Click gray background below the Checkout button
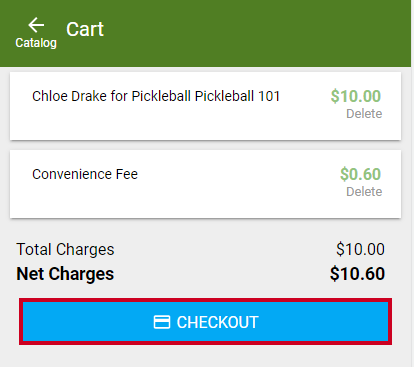414x367 pixels. (x=205, y=357)
